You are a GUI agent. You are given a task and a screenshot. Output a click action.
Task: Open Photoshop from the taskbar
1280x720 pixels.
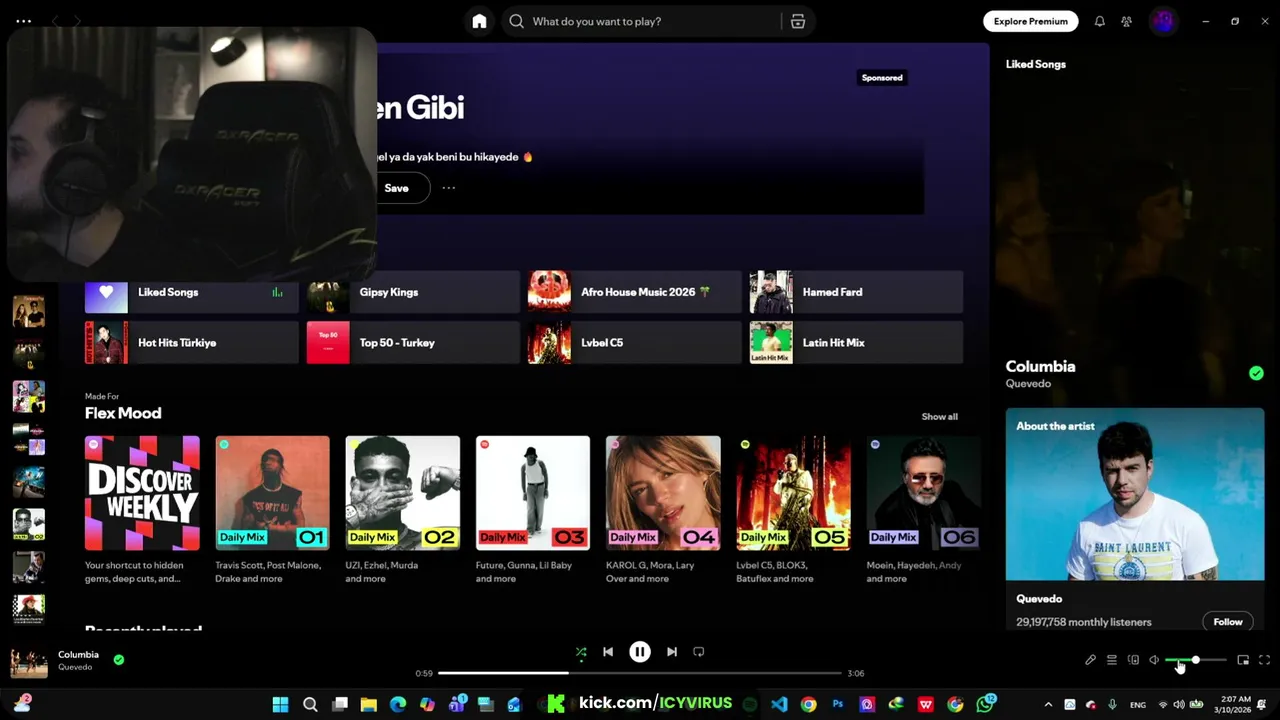[x=838, y=704]
